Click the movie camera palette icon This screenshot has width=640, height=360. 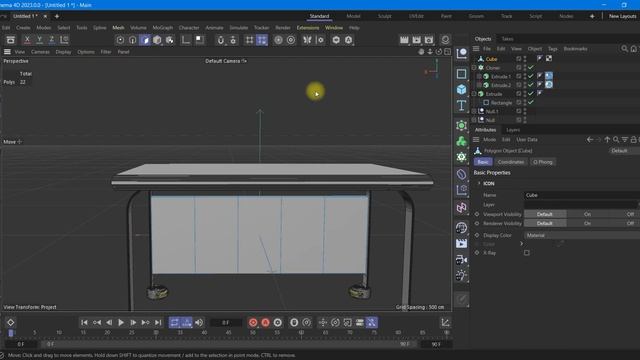click(462, 260)
